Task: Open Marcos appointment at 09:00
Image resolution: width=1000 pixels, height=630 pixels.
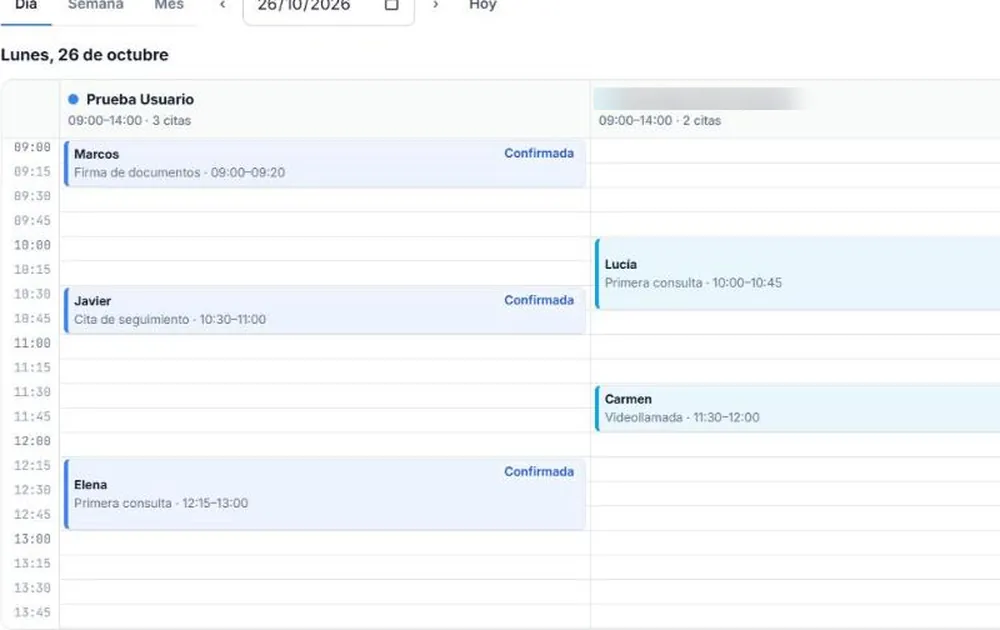Action: click(x=325, y=163)
